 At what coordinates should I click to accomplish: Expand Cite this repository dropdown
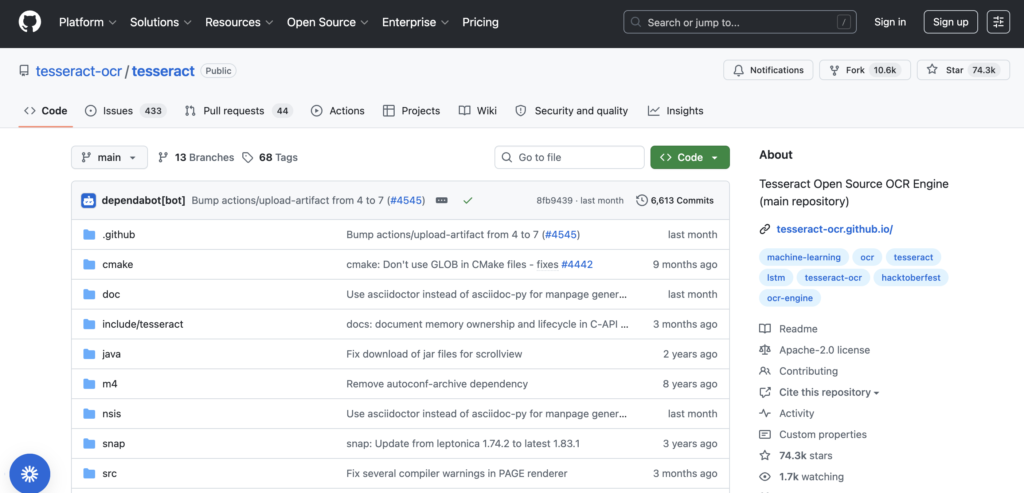(x=829, y=392)
